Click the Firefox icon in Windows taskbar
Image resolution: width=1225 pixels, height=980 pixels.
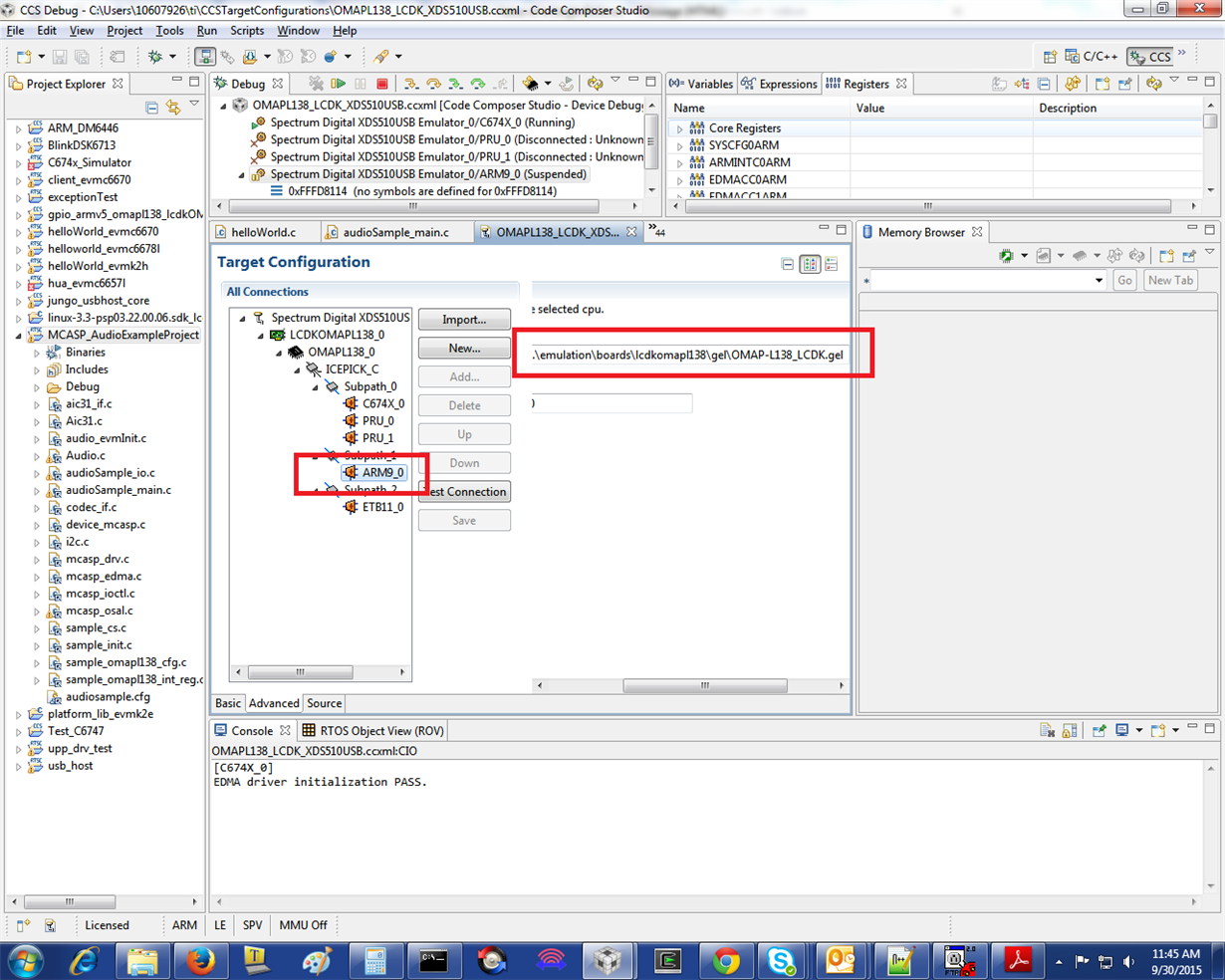(x=201, y=960)
